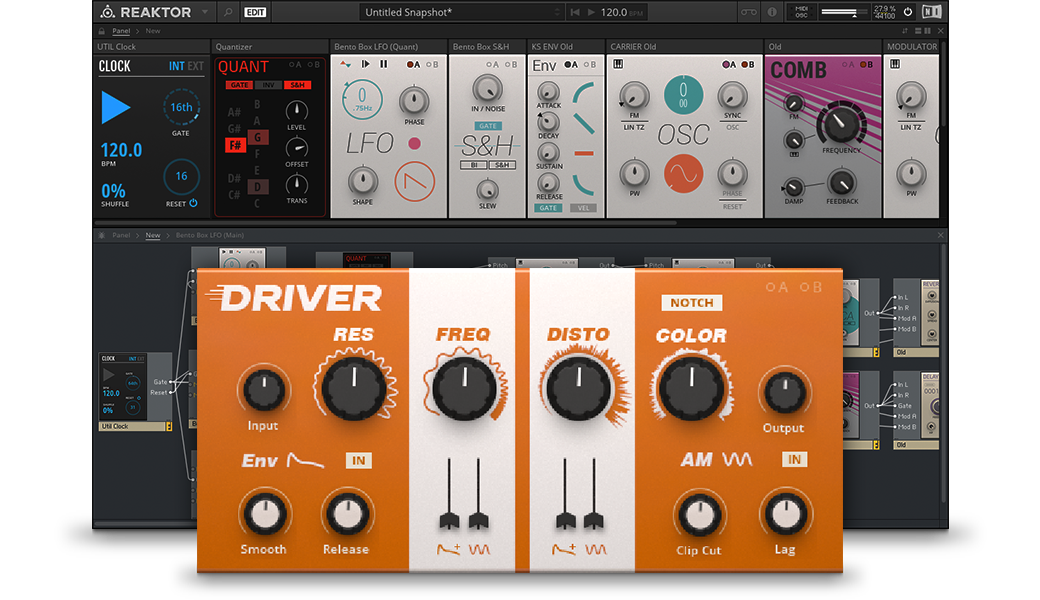Select the G note in Quantizer
The width and height of the screenshot is (1040, 600).
[x=257, y=137]
